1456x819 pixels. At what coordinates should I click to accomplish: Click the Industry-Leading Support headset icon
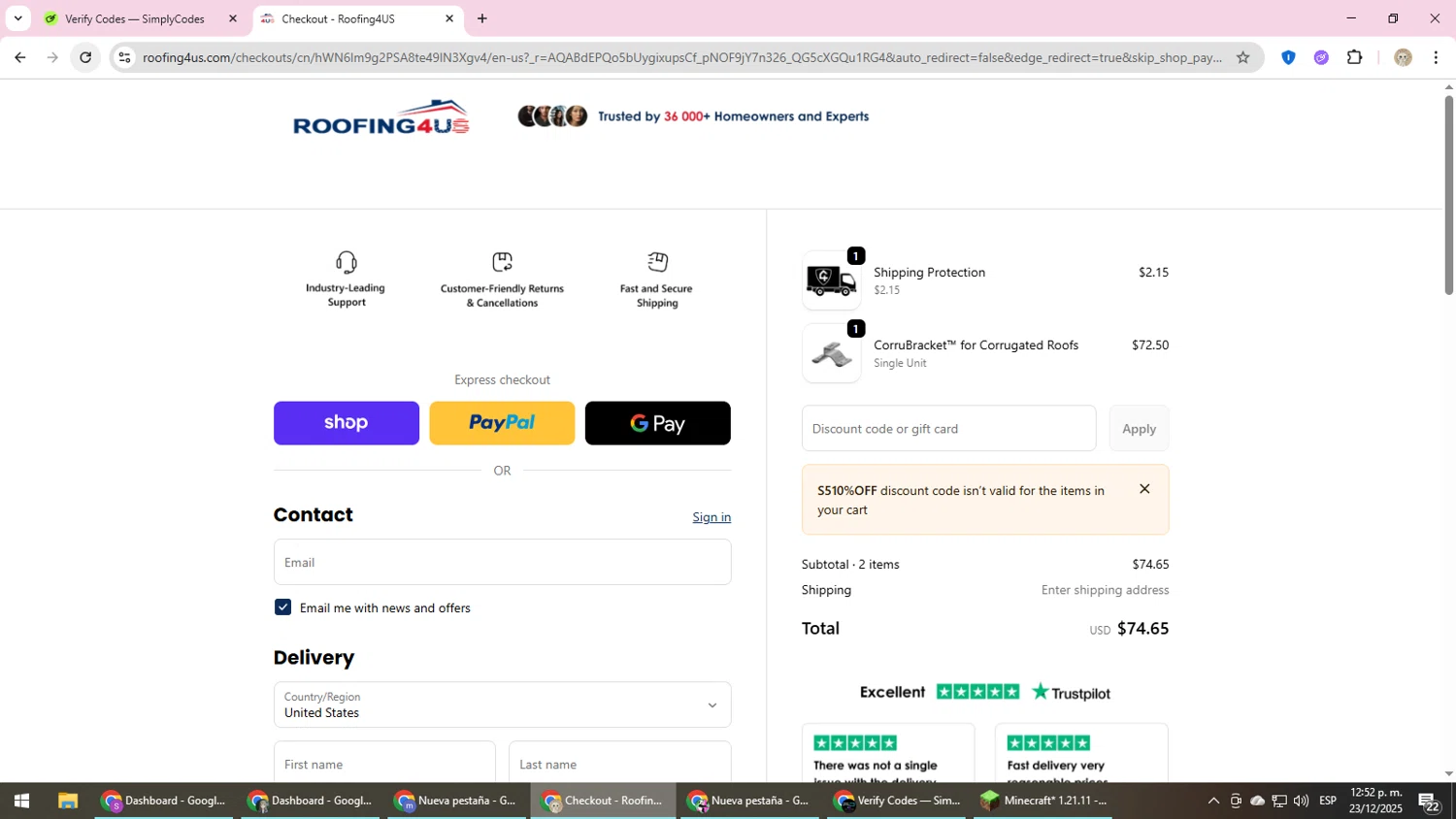point(347,262)
